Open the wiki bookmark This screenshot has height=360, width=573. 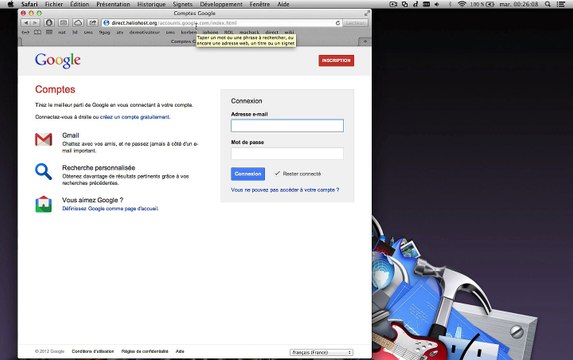(x=289, y=33)
